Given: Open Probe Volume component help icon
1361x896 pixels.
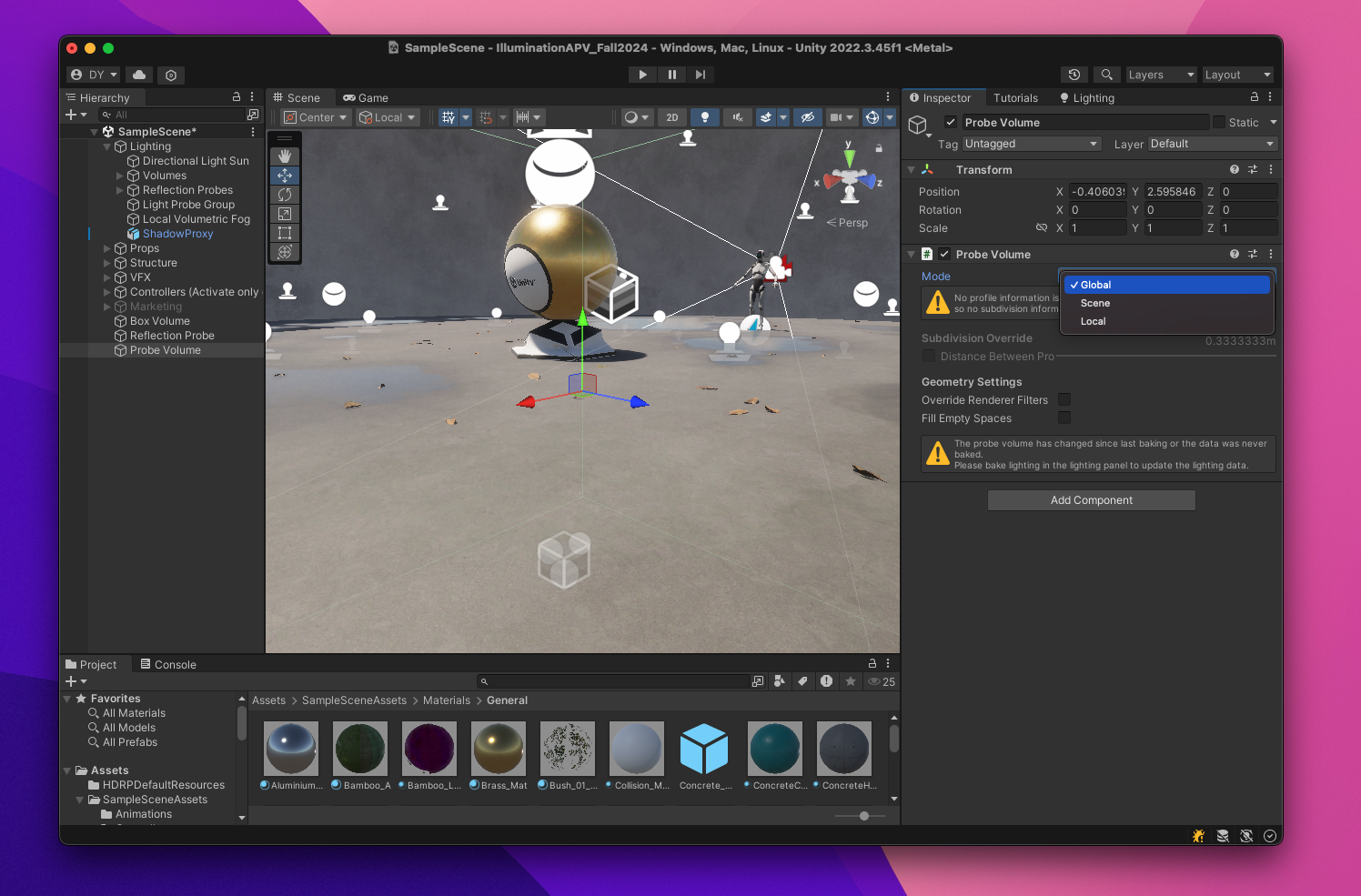Looking at the screenshot, I should click(x=1235, y=255).
